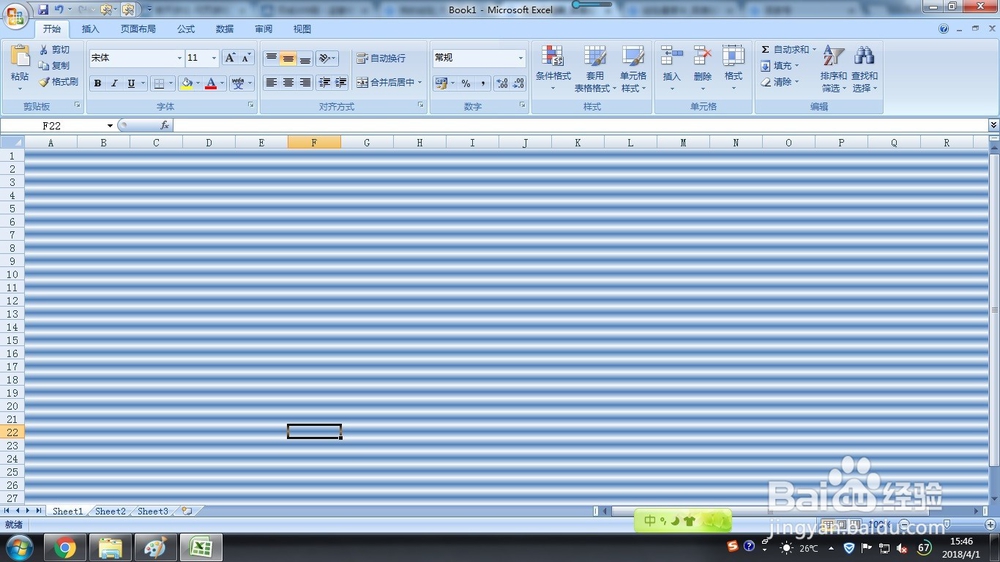Toggle Bold formatting
The height and width of the screenshot is (562, 1000).
(98, 83)
